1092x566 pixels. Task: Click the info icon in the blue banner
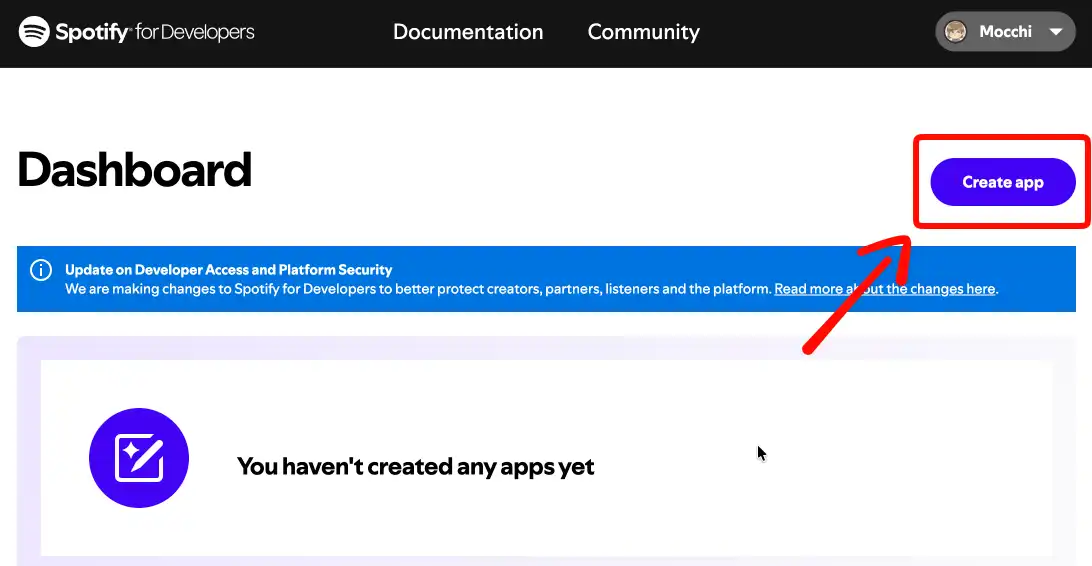click(41, 269)
